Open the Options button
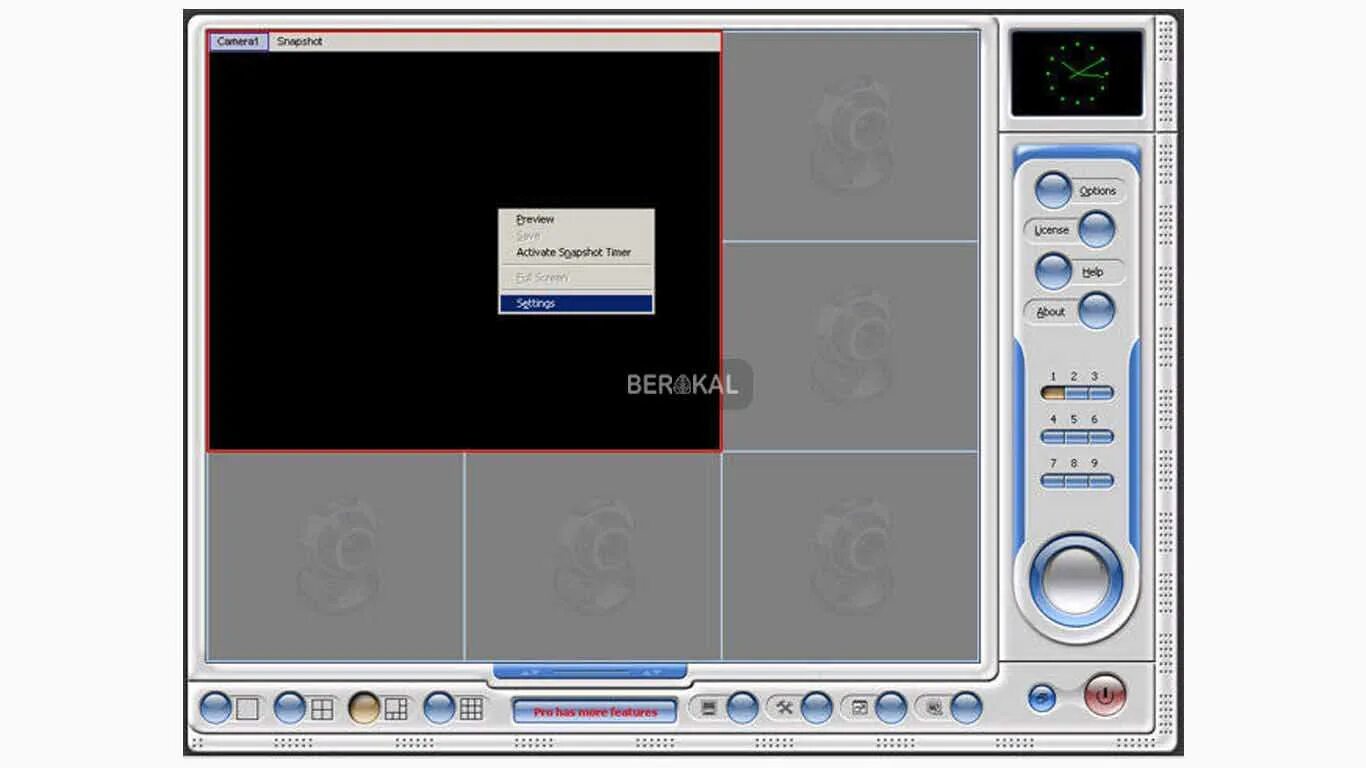 click(1053, 190)
